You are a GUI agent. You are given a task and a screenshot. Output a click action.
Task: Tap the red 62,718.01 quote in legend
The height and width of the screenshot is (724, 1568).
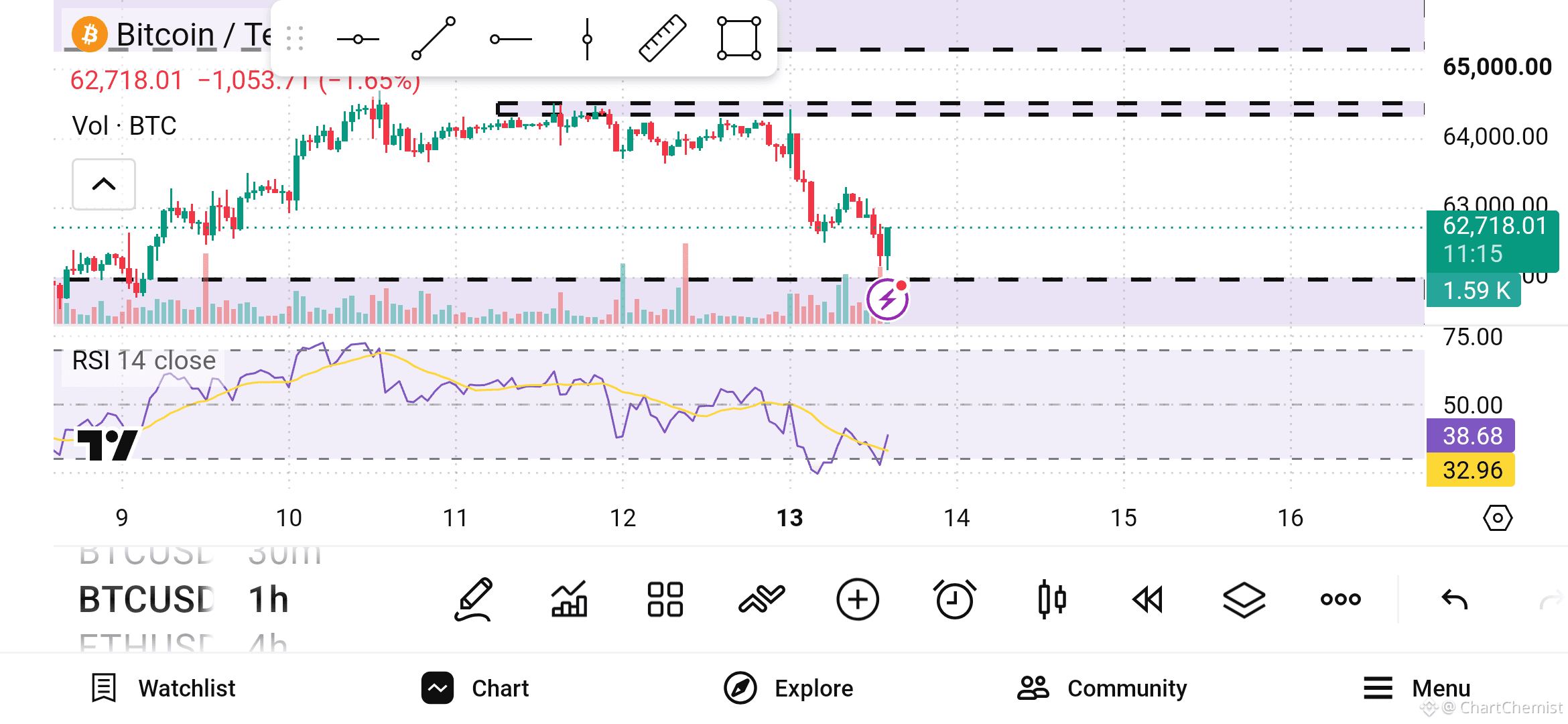(126, 81)
